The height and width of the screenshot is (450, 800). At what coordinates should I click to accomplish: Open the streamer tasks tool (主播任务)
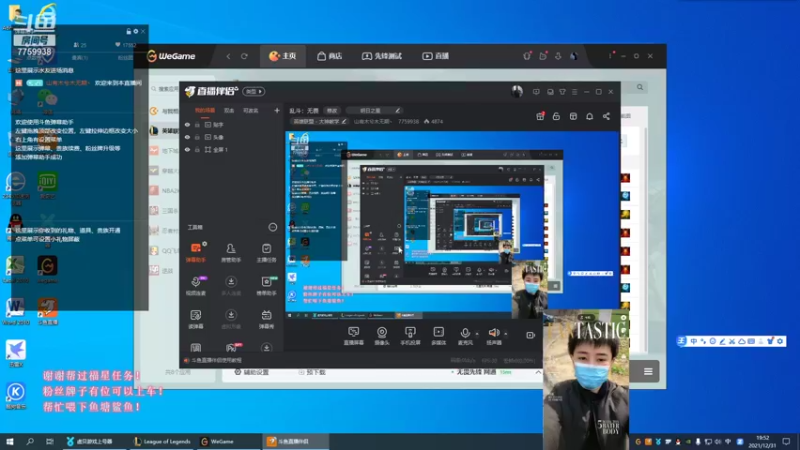click(x=266, y=253)
